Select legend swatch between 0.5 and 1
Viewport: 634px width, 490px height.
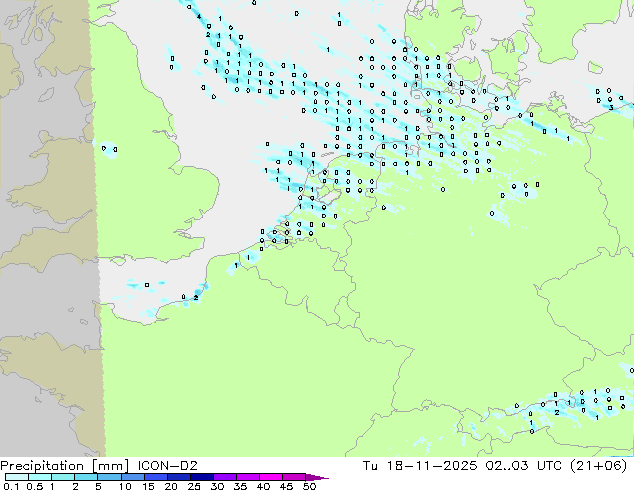point(40,477)
